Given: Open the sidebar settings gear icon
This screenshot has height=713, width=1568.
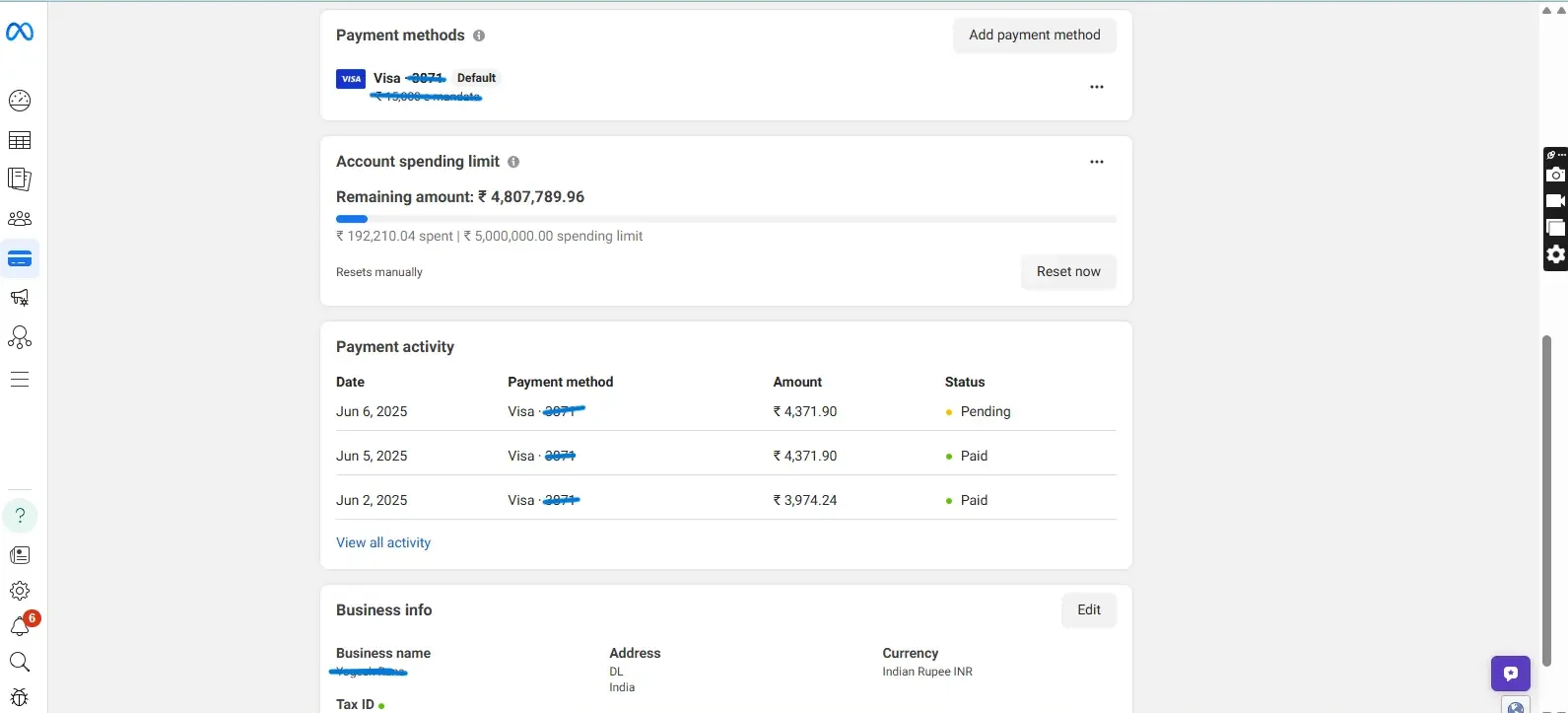Looking at the screenshot, I should tap(20, 591).
